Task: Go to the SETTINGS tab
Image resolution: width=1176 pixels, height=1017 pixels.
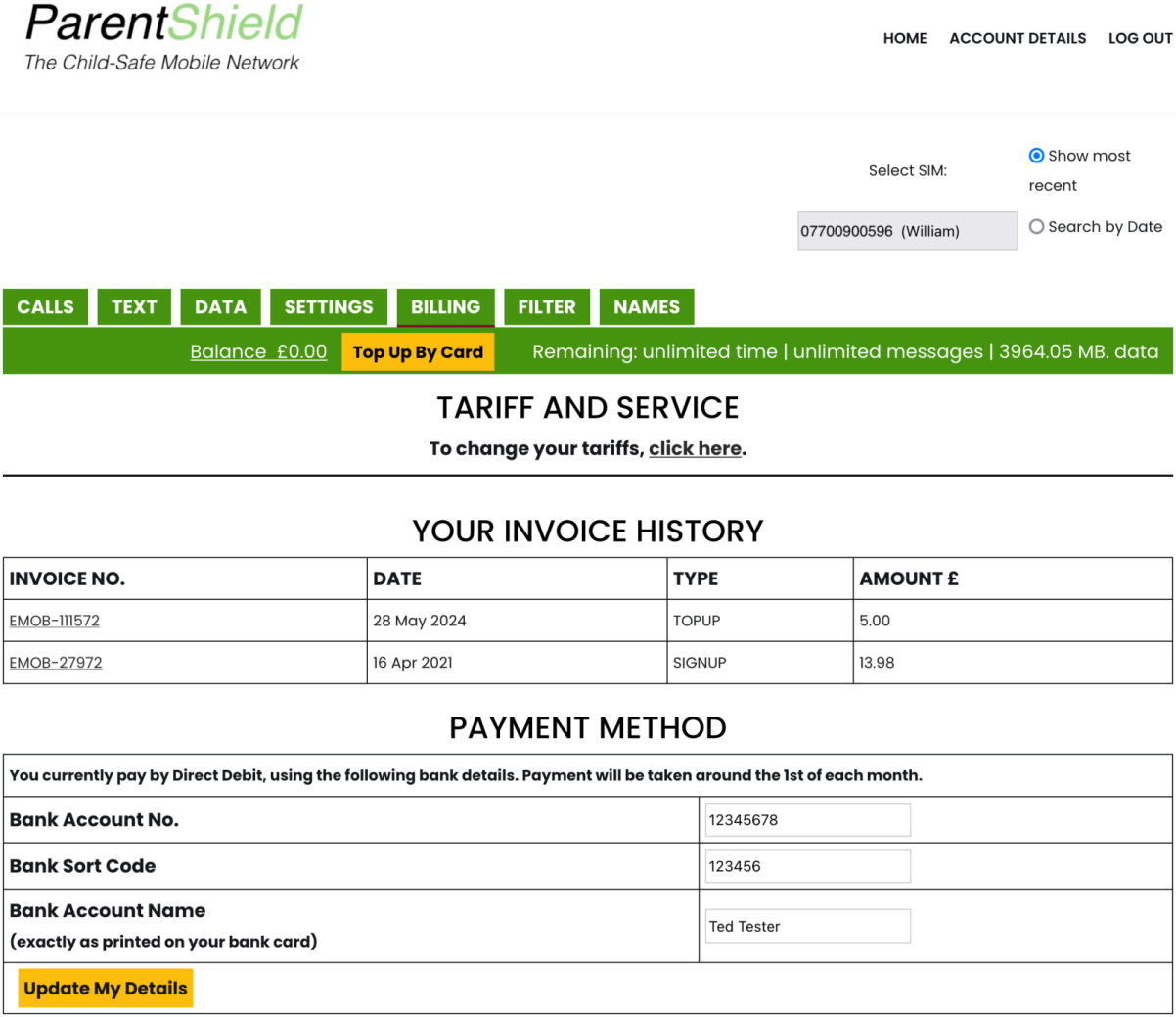Action: 328,306
